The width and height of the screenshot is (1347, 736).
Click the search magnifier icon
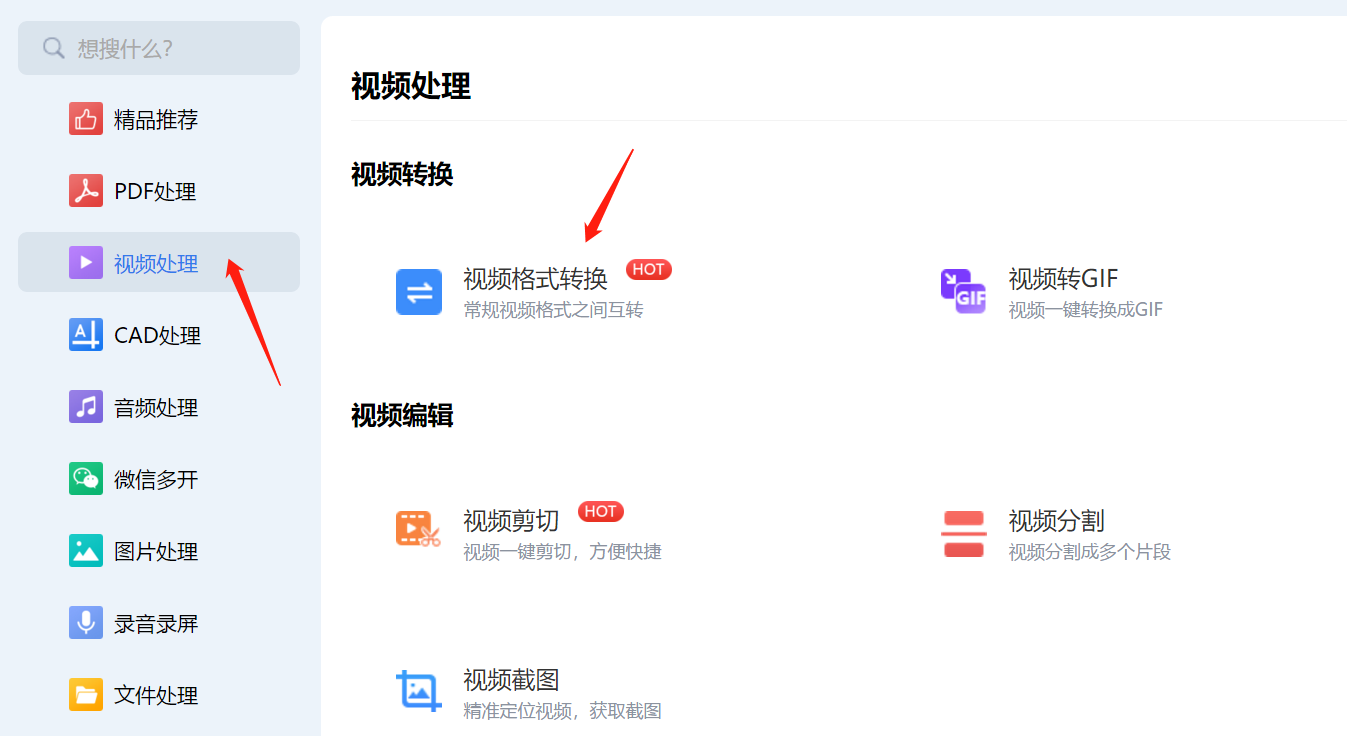[x=53, y=47]
